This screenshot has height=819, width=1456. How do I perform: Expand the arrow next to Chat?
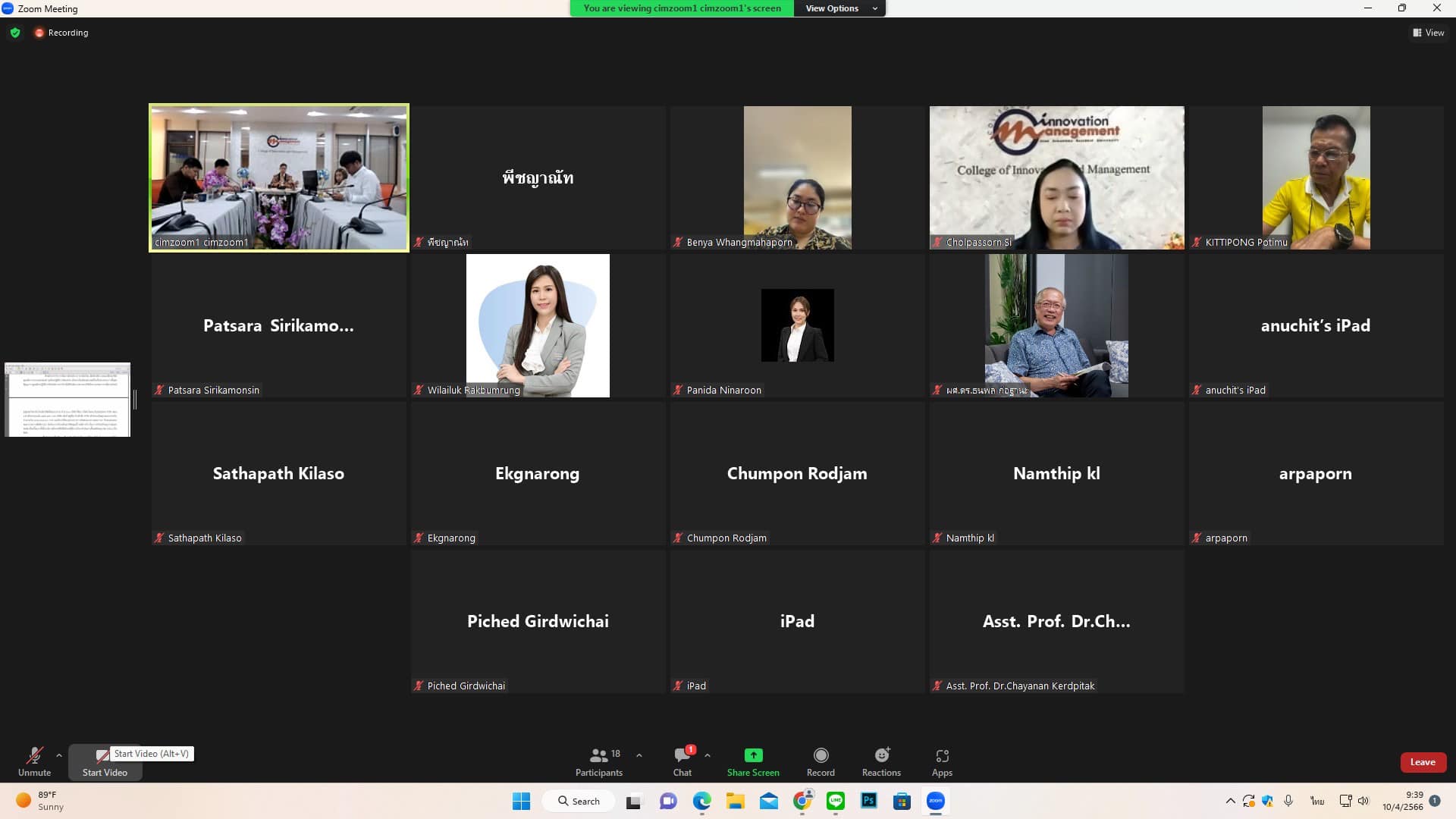708,755
